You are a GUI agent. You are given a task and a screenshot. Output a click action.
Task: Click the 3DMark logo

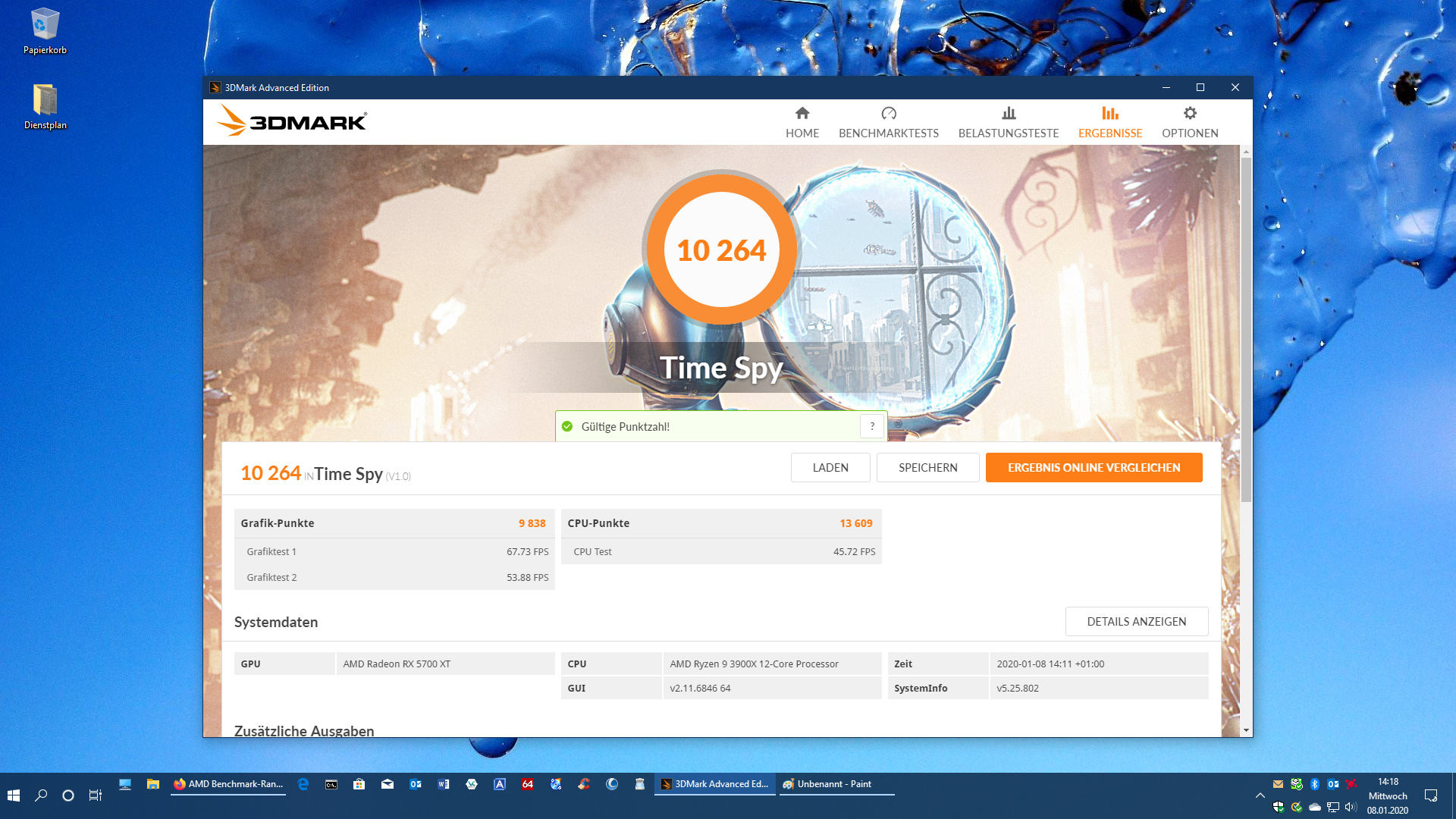coord(292,121)
